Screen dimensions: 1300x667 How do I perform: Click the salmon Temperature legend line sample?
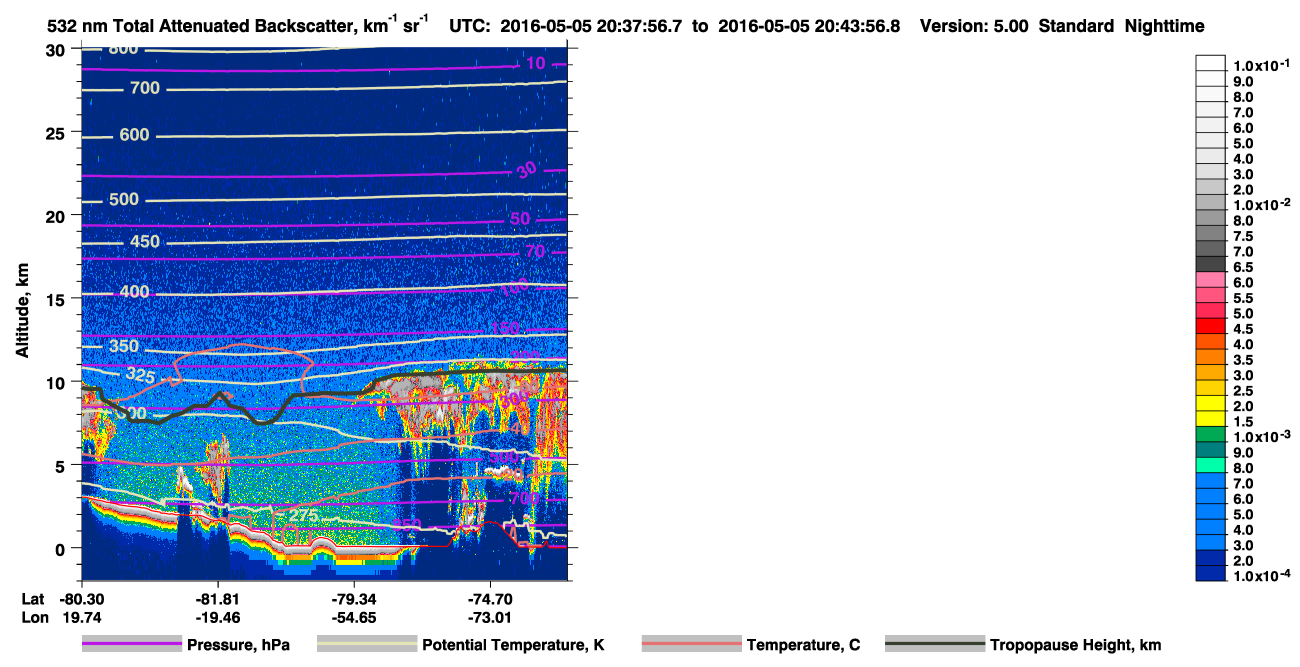[691, 645]
